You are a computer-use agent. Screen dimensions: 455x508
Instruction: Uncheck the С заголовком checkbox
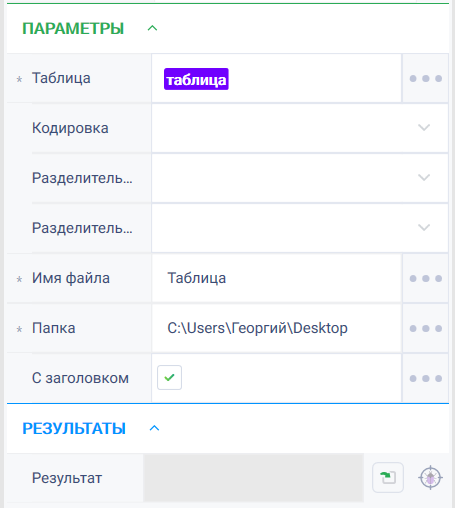point(169,378)
